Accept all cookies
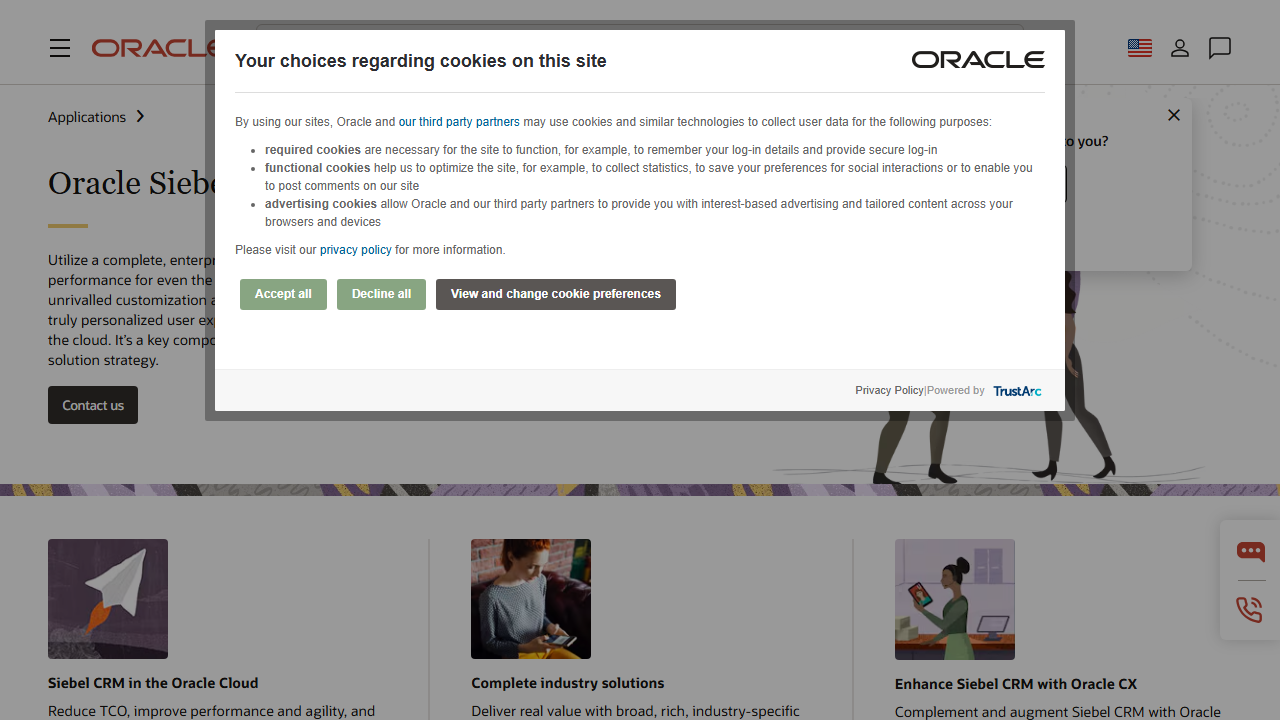 [x=283, y=294]
